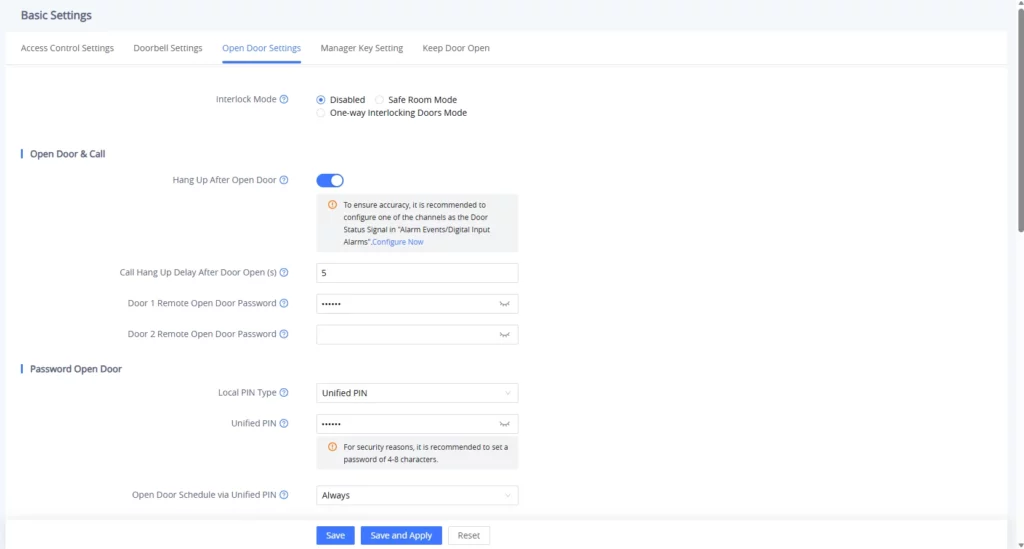Focus Door 2 Remote Open Door Password field
This screenshot has height=549, width=1024.
(x=417, y=334)
